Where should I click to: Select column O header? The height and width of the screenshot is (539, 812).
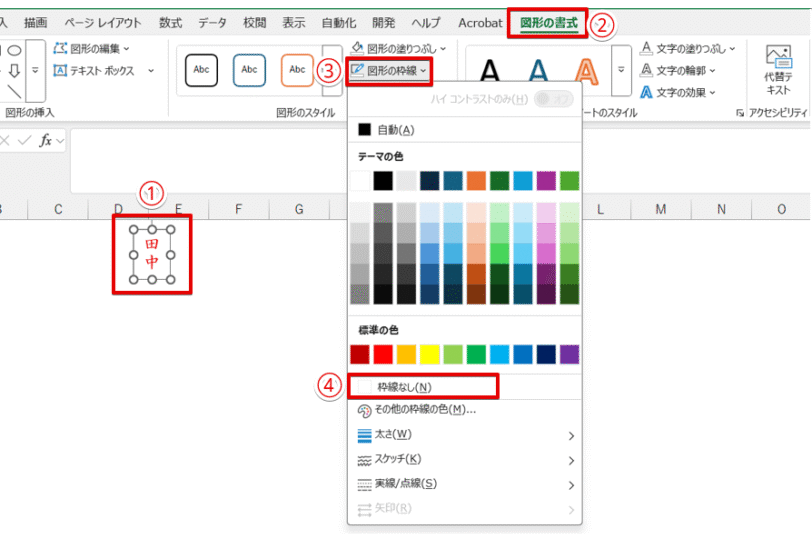[781, 209]
